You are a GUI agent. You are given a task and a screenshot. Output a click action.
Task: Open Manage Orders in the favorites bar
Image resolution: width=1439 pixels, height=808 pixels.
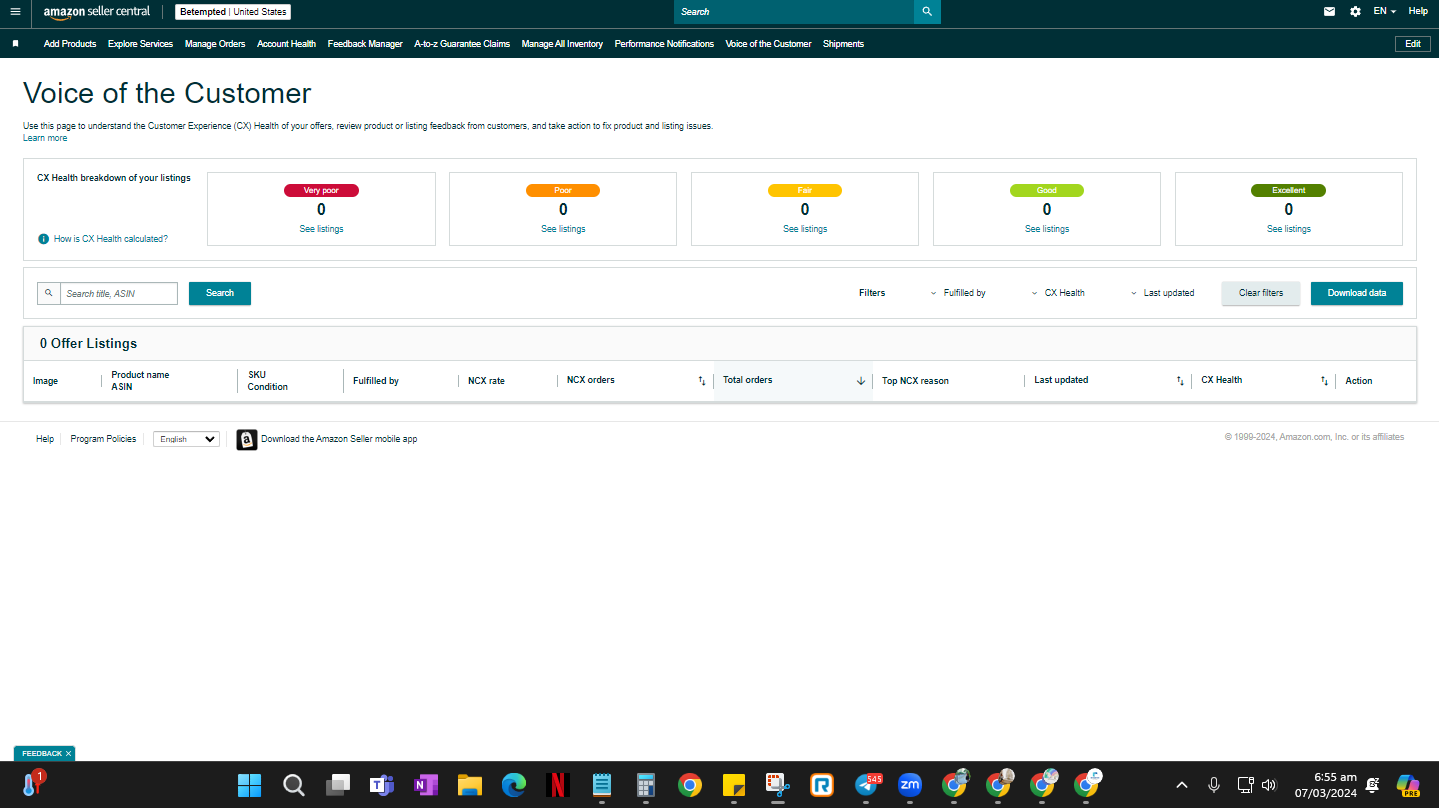pyautogui.click(x=215, y=44)
